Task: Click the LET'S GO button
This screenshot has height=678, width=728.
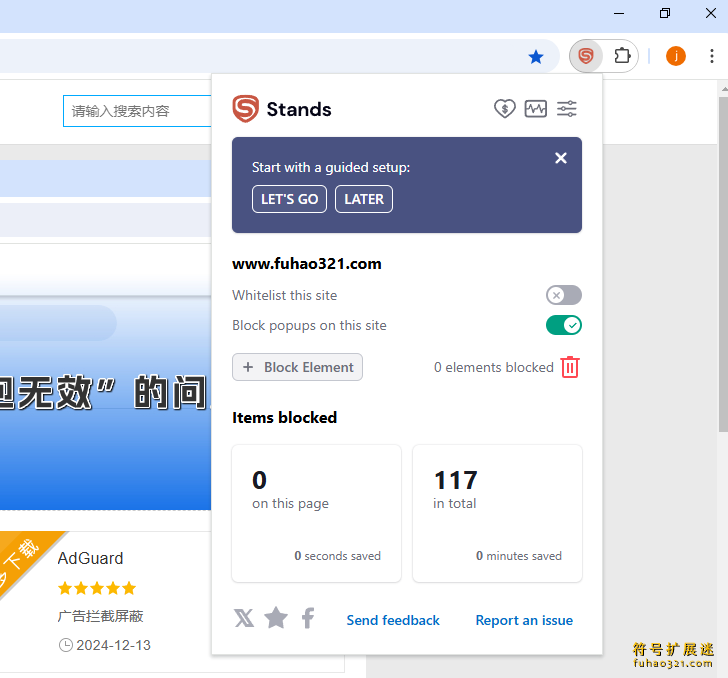Action: click(x=289, y=199)
